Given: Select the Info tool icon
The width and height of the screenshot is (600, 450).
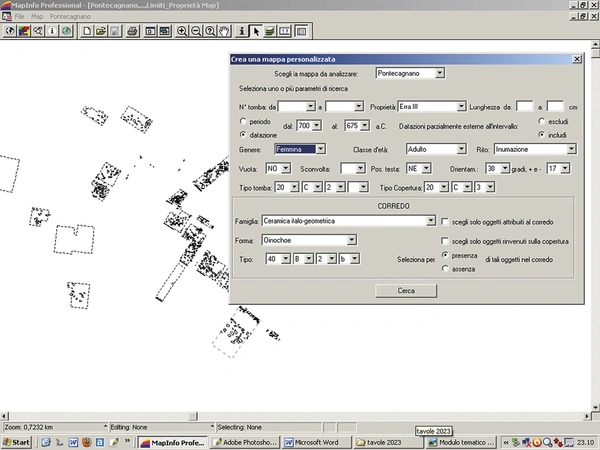Looking at the screenshot, I should click(242, 31).
